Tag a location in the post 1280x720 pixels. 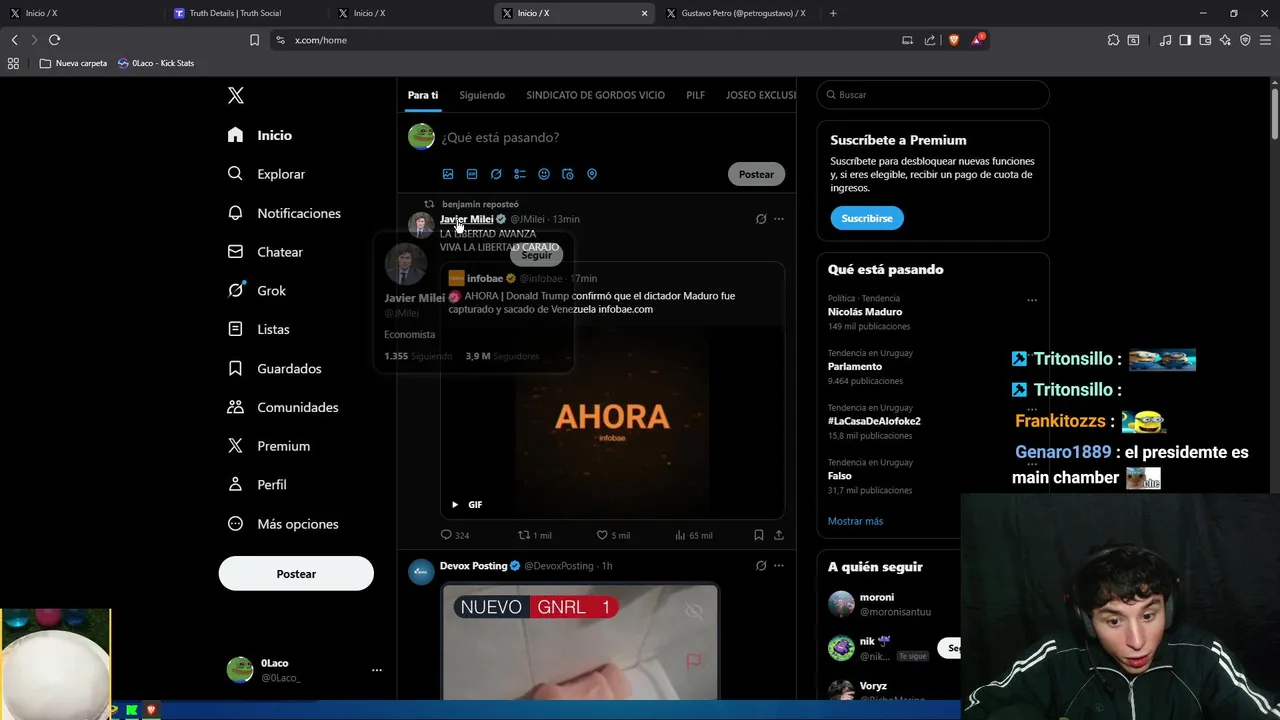(592, 174)
